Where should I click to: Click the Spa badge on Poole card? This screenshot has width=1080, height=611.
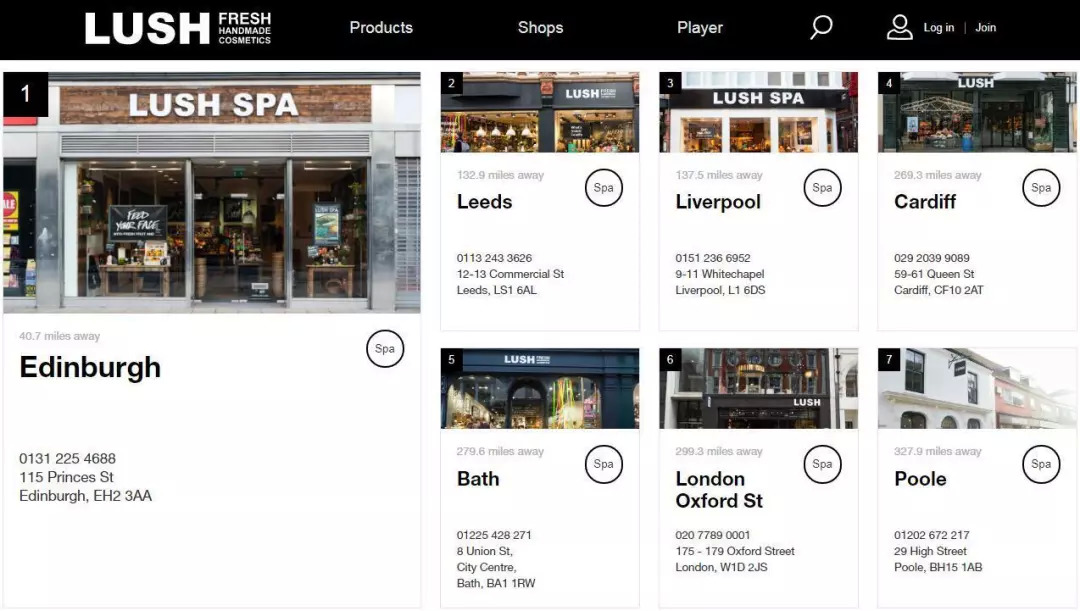1041,464
